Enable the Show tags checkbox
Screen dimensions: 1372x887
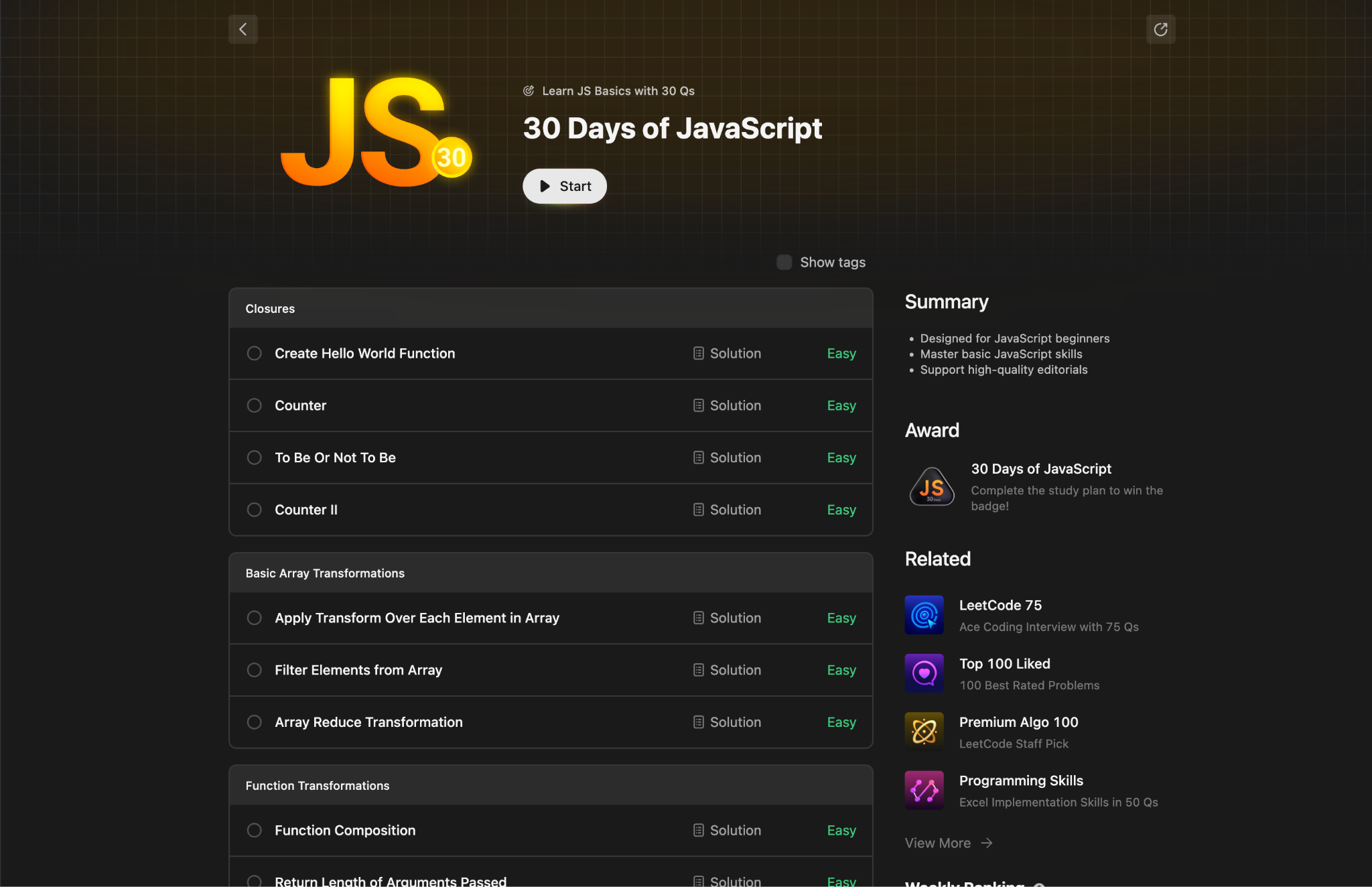[x=784, y=262]
